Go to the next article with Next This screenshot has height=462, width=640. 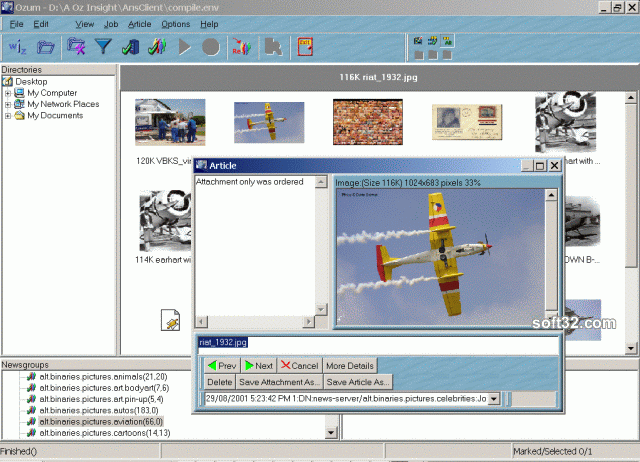point(259,366)
